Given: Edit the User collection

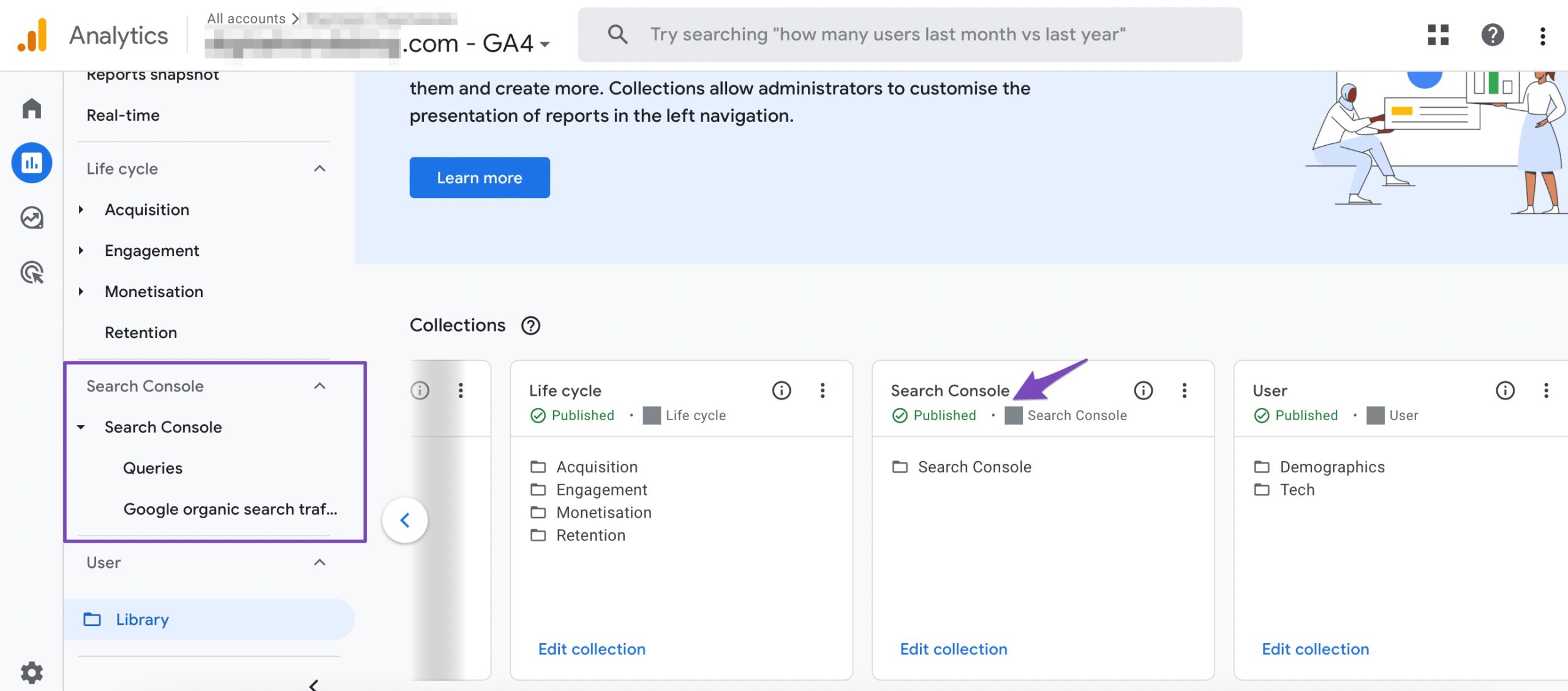Looking at the screenshot, I should 1316,649.
